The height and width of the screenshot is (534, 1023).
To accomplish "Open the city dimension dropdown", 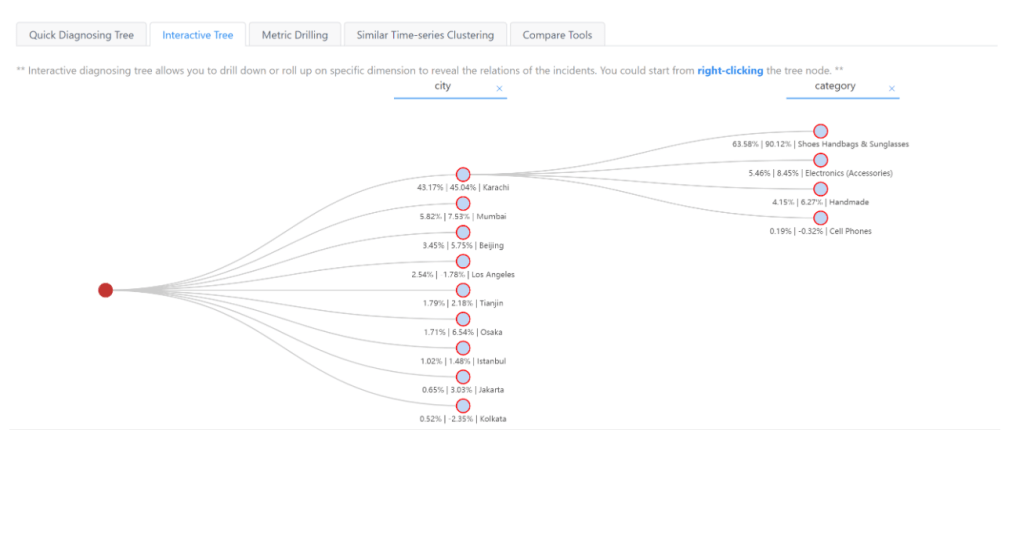I will point(443,87).
